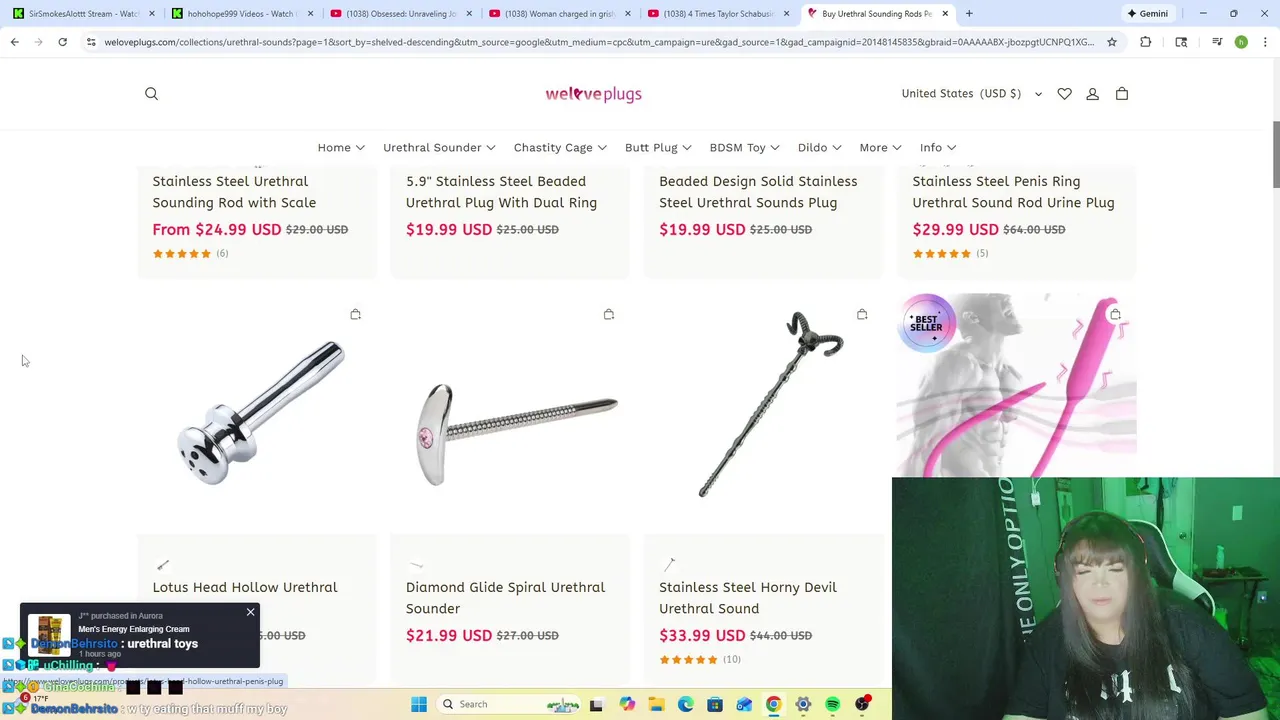
Task: Switch to the SirSmokesAlottt Stream tab
Action: (x=84, y=14)
